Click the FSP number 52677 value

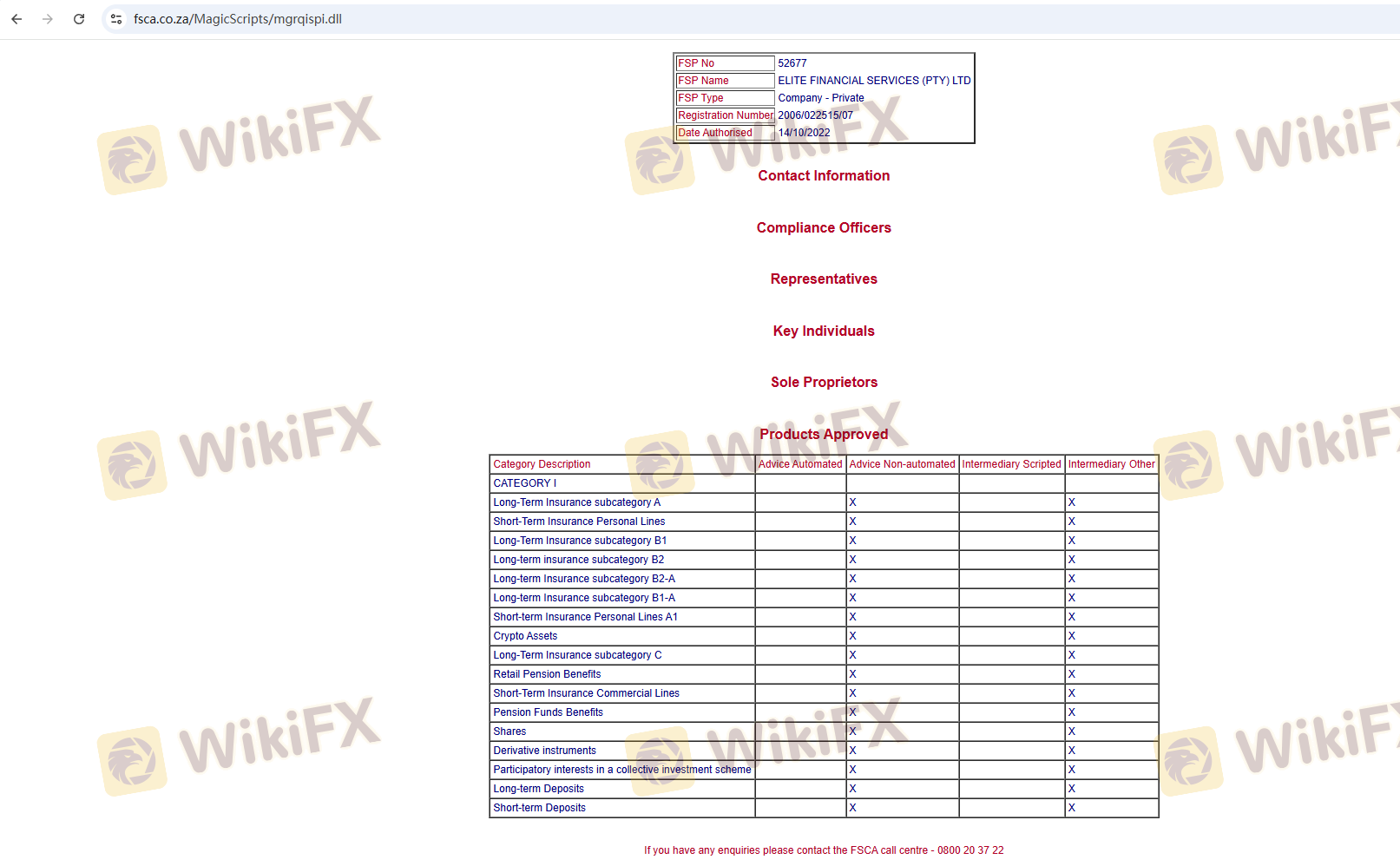[x=792, y=63]
